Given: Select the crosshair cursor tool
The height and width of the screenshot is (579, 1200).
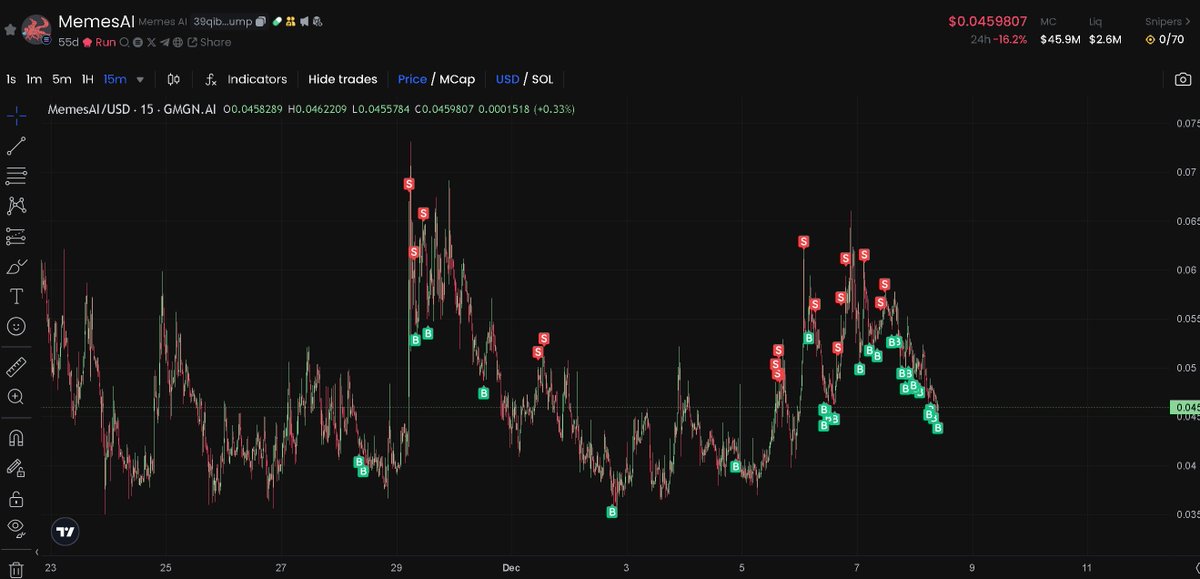Looking at the screenshot, I should [x=16, y=116].
